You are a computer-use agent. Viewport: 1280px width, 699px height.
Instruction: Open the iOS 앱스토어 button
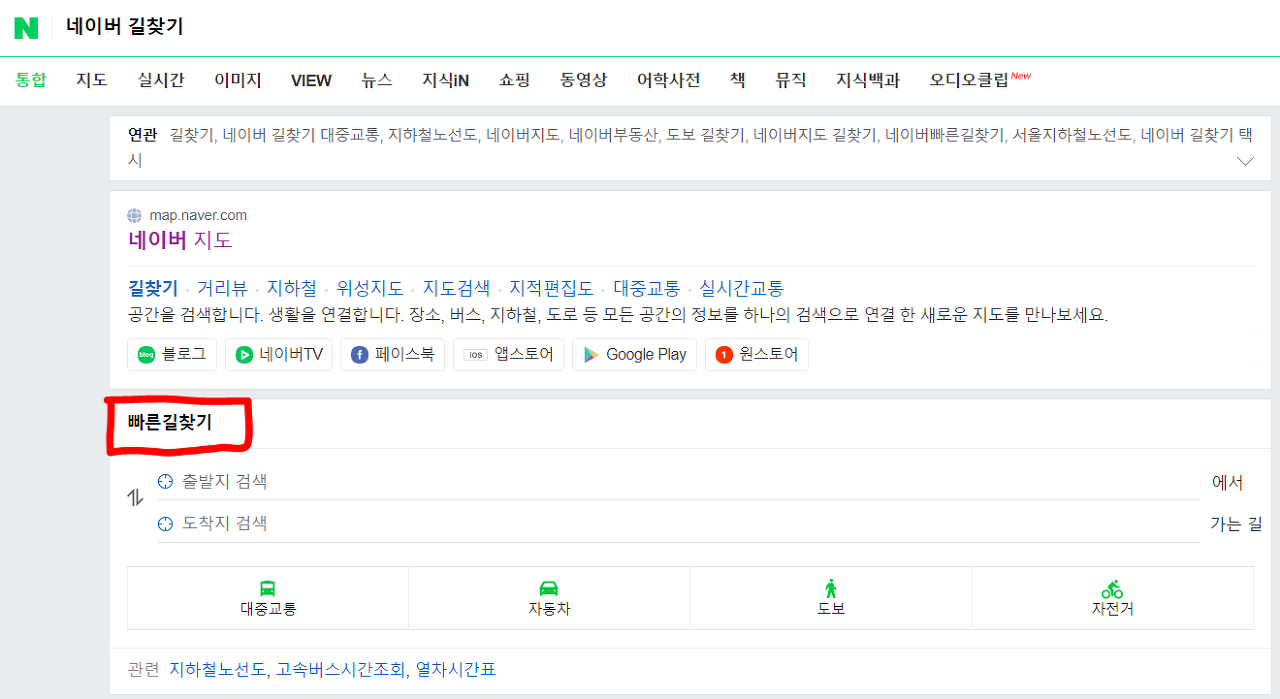pyautogui.click(x=508, y=354)
